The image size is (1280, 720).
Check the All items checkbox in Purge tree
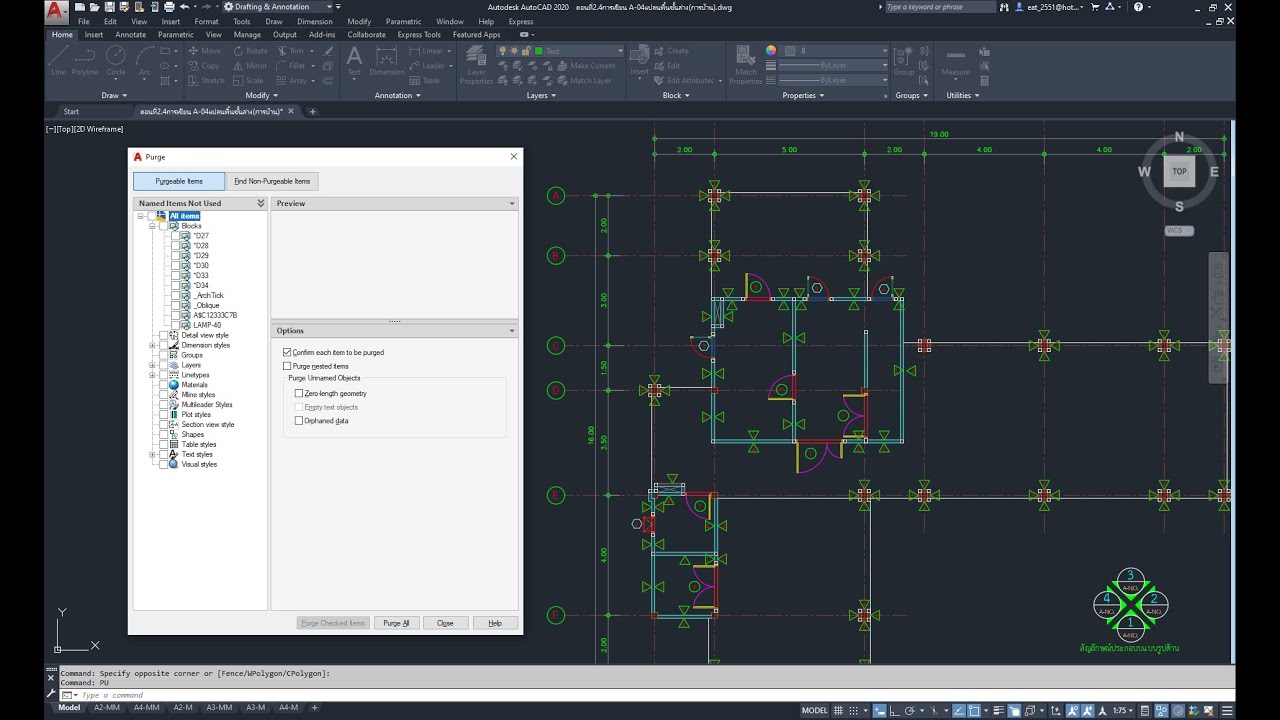(153, 216)
